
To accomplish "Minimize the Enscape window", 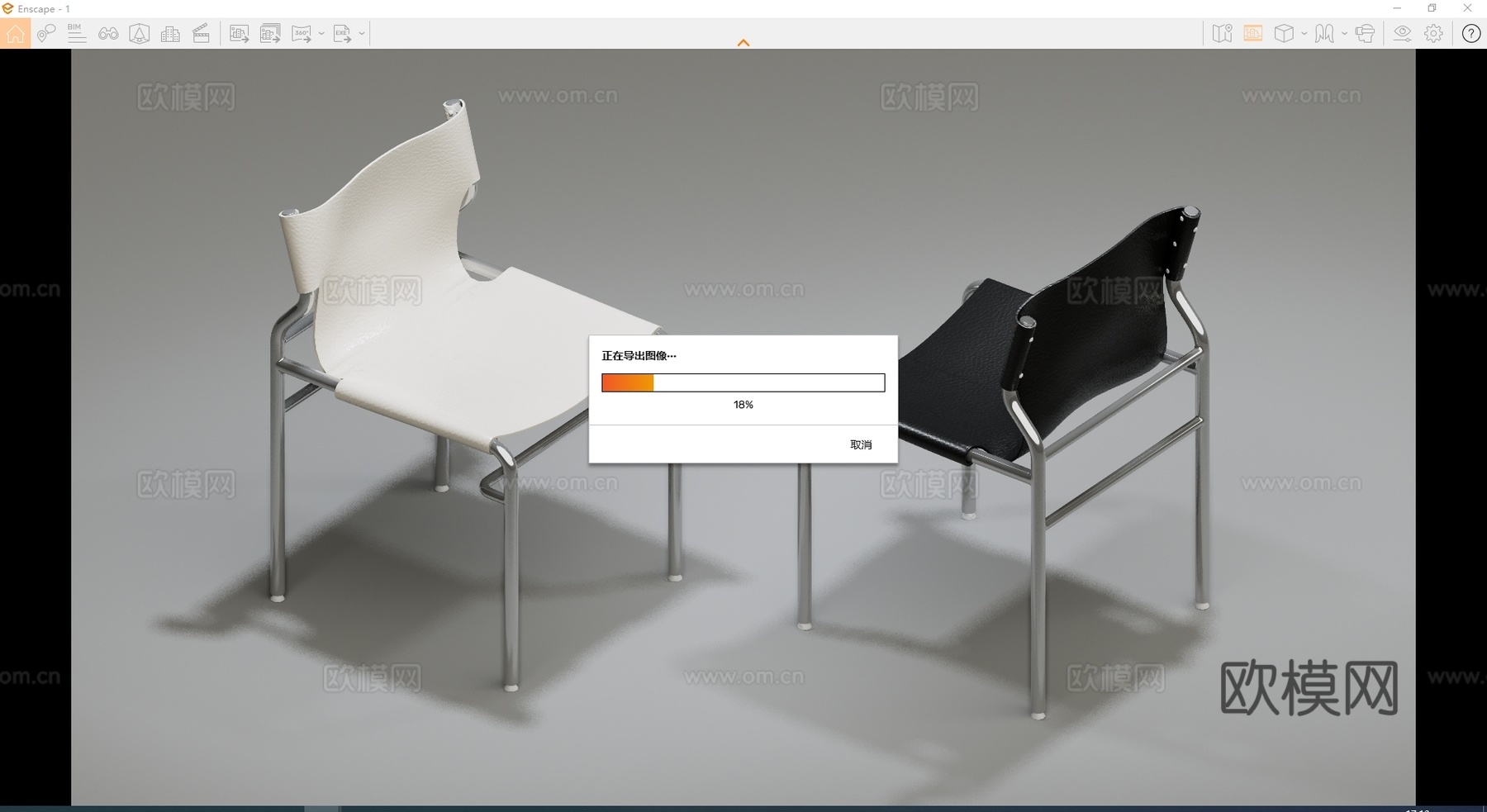I will pyautogui.click(x=1397, y=8).
